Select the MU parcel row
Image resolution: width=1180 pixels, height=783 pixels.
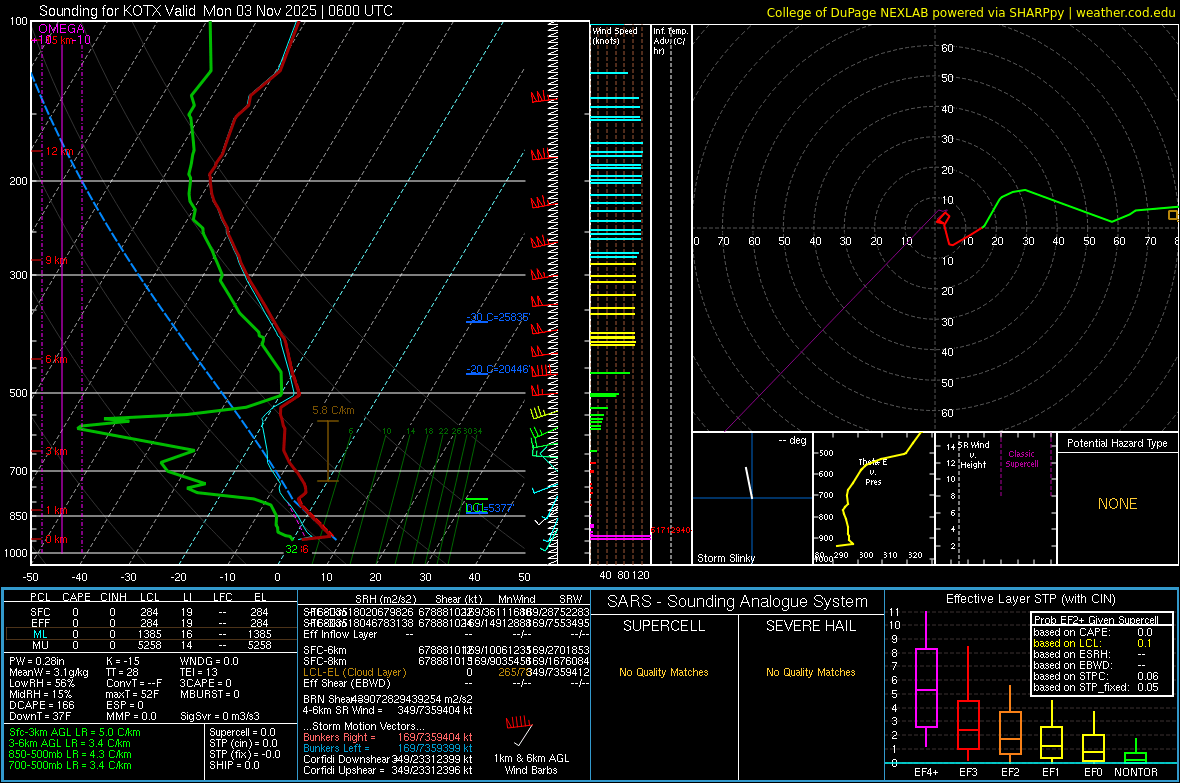point(150,644)
